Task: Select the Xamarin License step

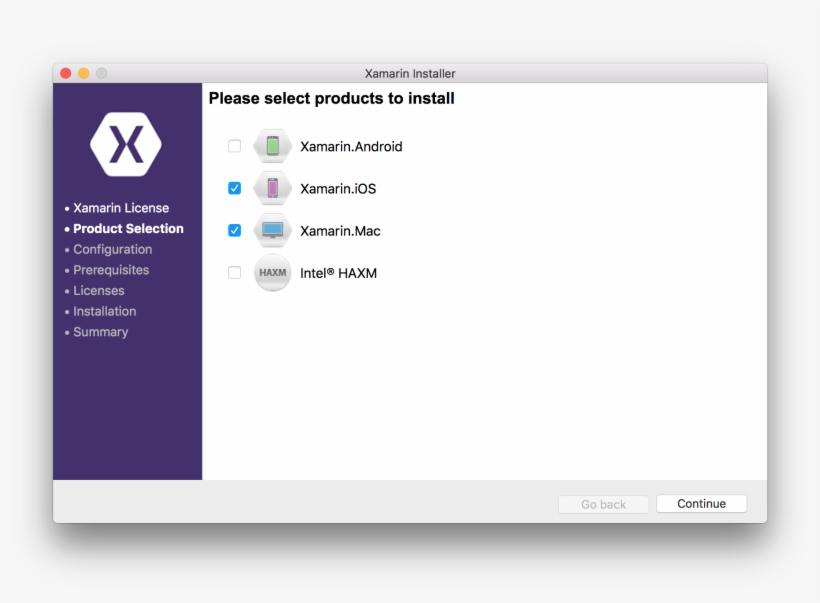Action: click(x=120, y=208)
